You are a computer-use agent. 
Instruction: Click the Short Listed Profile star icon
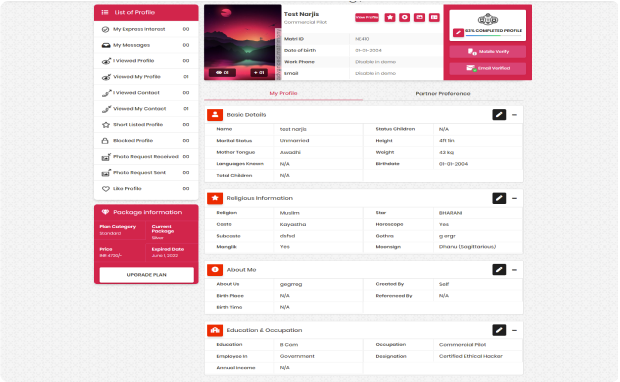coord(106,125)
